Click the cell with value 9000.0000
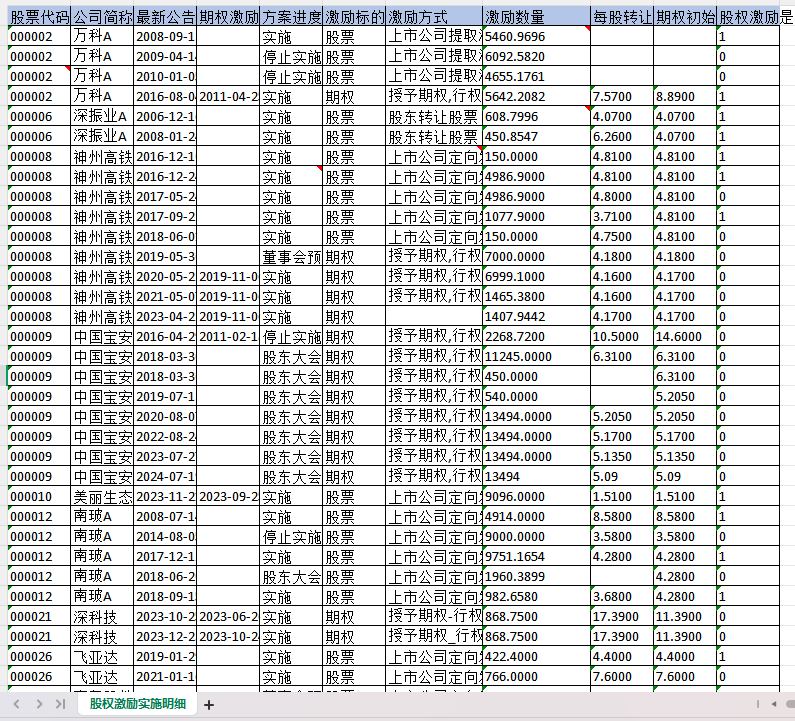Screen dimensions: 795x721 click(536, 536)
